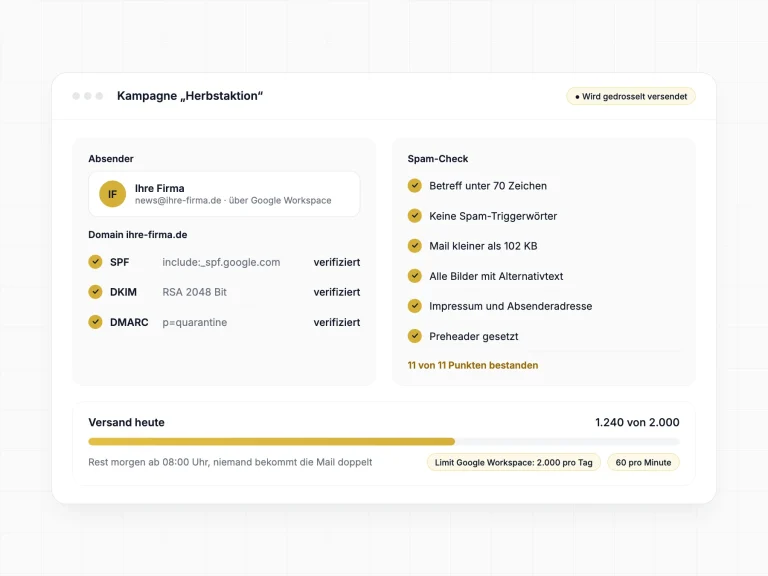
Task: Click the SPF verified checkmark icon
Action: pos(96,262)
